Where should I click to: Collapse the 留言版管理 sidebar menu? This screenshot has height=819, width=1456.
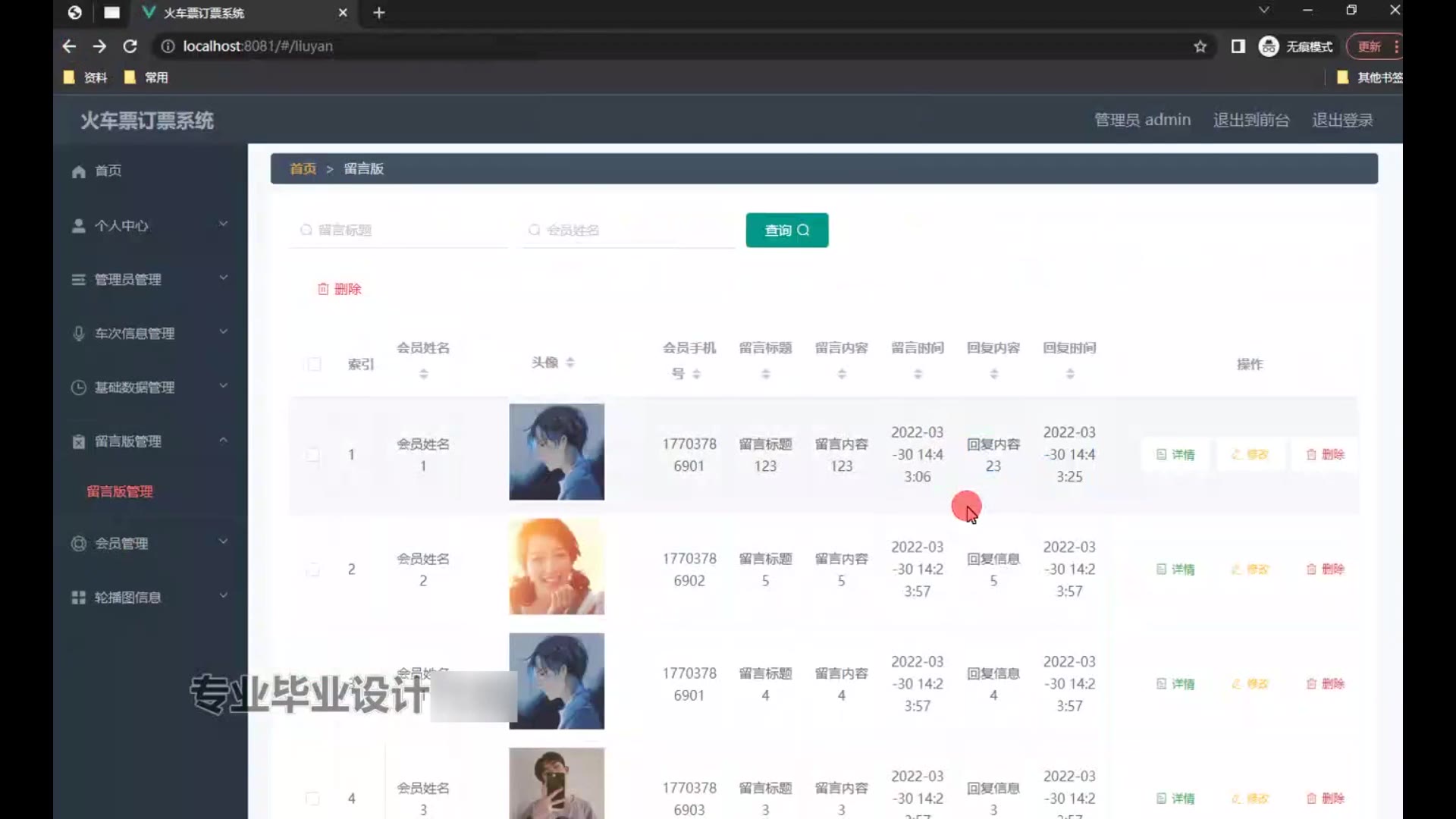pyautogui.click(x=223, y=440)
